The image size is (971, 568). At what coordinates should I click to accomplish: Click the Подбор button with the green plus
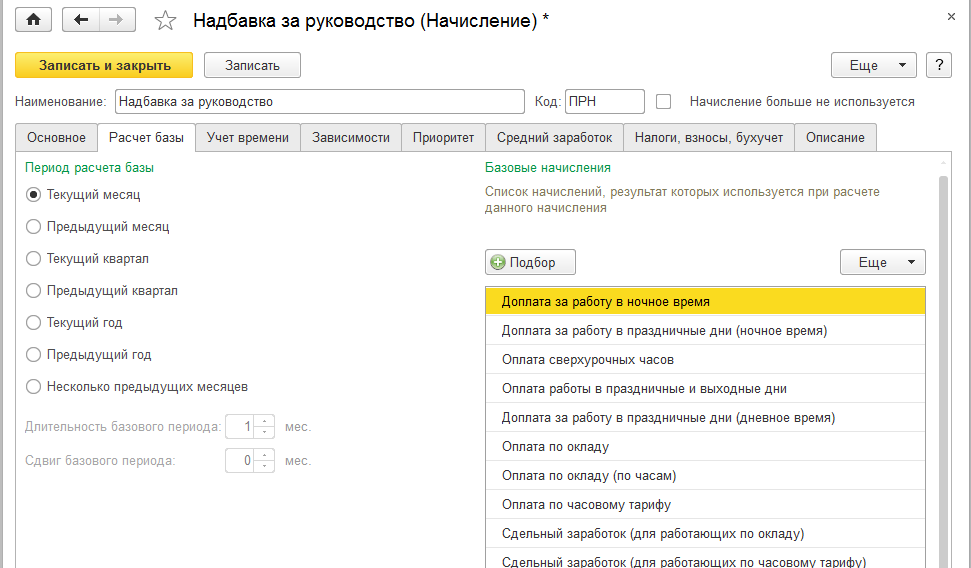click(x=530, y=262)
